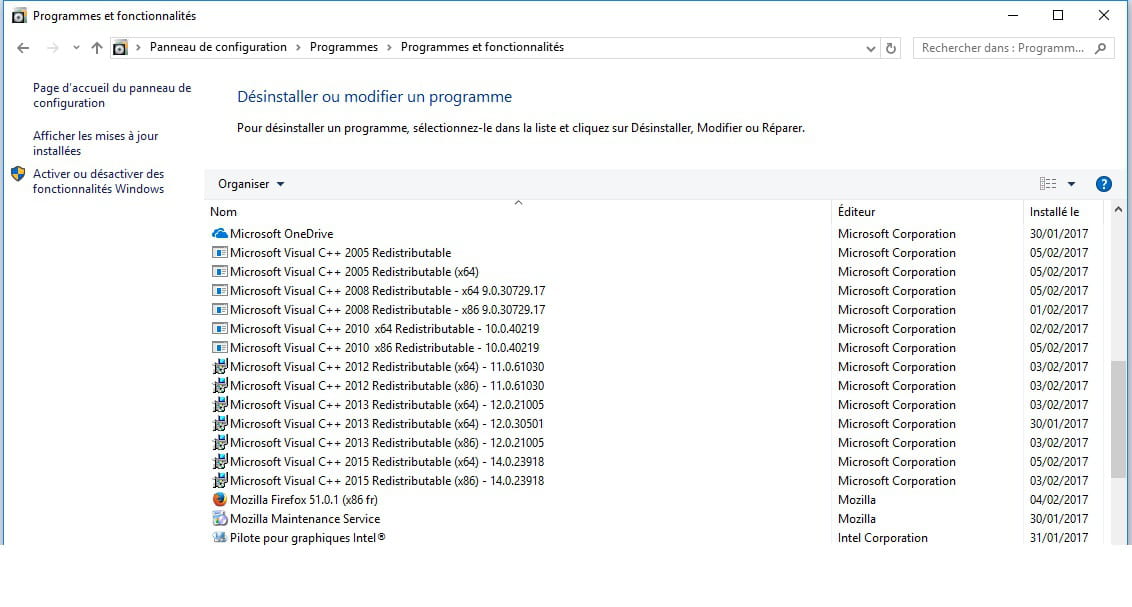Select Pilote pour graphiques Intel entry
The image size is (1132, 607).
coord(653,538)
